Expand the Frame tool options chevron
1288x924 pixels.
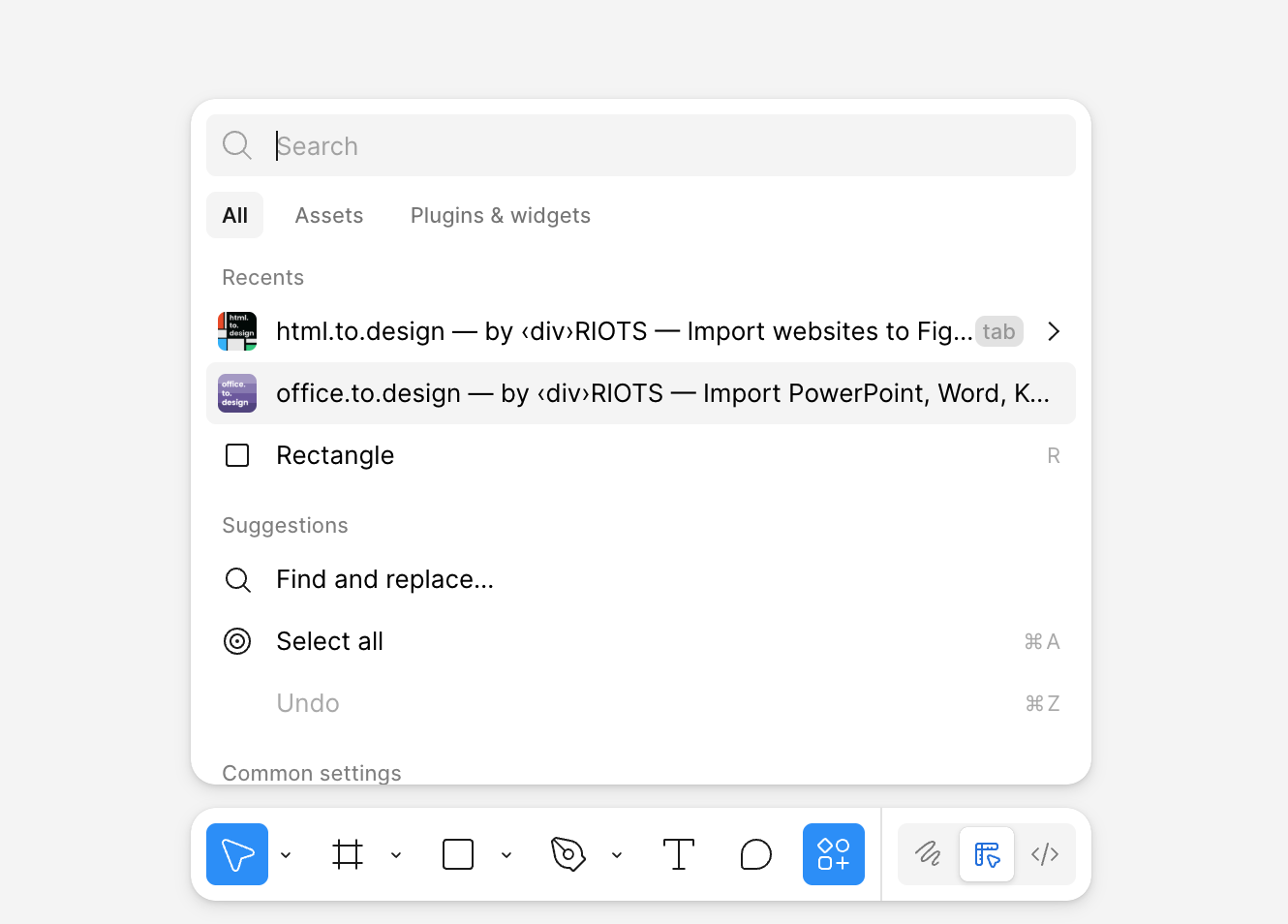click(396, 855)
